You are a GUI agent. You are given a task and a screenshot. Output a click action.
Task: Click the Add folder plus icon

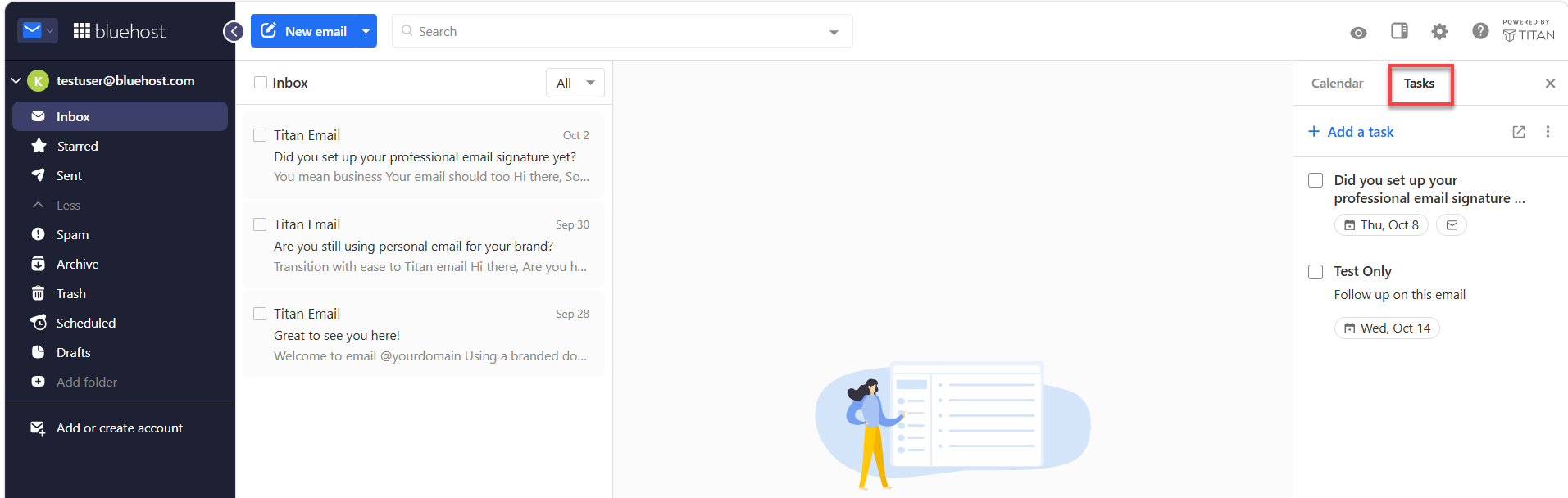pos(38,382)
